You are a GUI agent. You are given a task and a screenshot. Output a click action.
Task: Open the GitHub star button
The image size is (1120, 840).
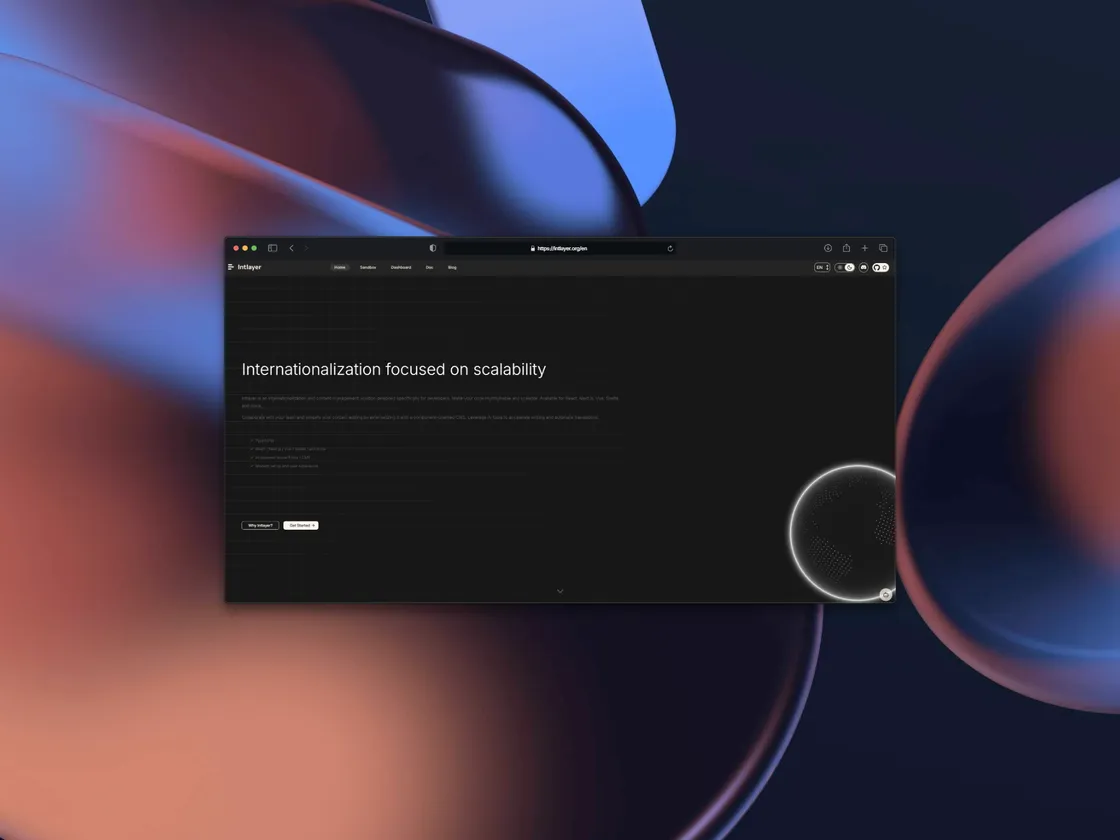[x=881, y=267]
